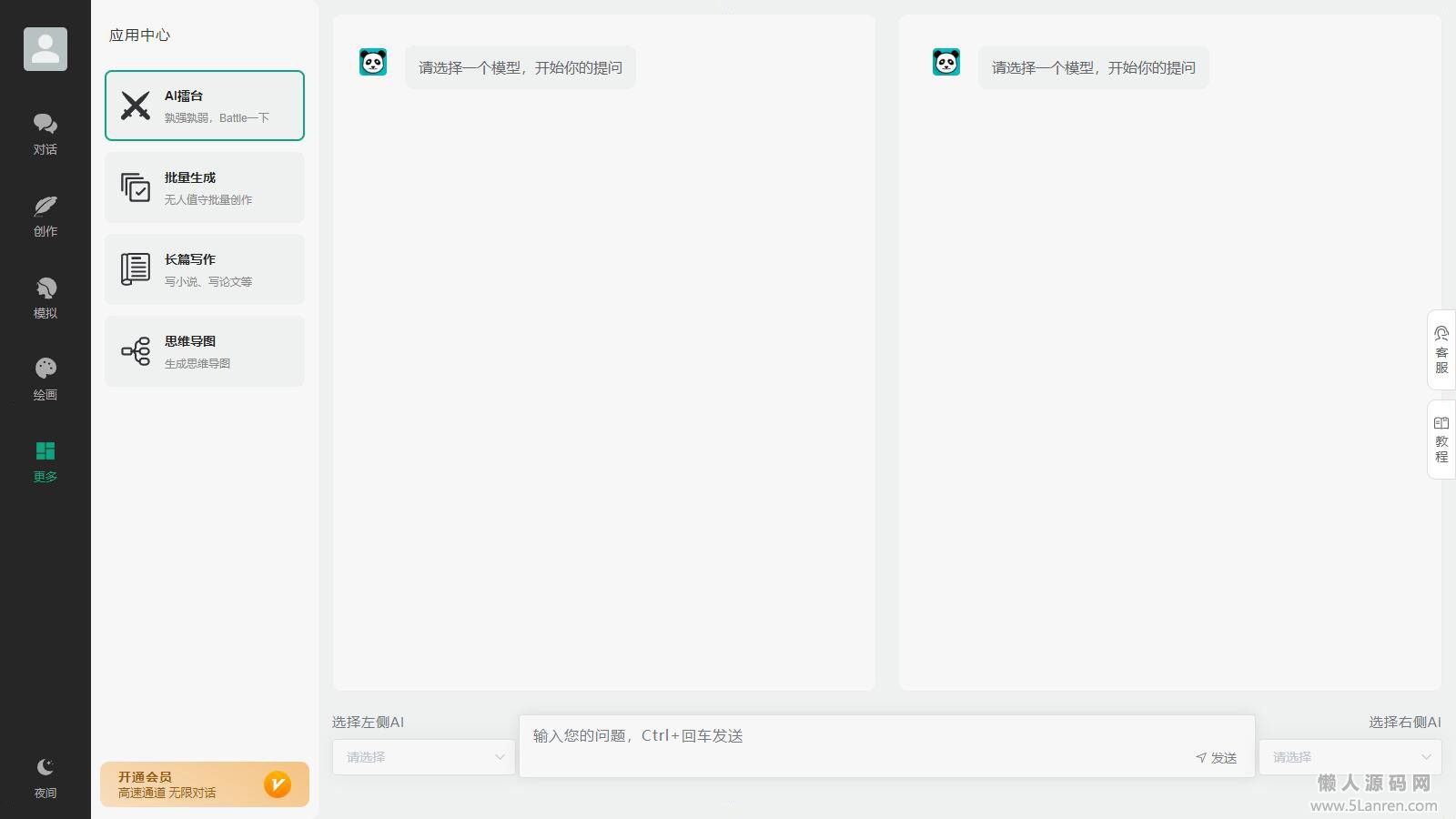This screenshot has height=819, width=1456.
Task: Select the 批量生成 app card
Action: point(205,187)
